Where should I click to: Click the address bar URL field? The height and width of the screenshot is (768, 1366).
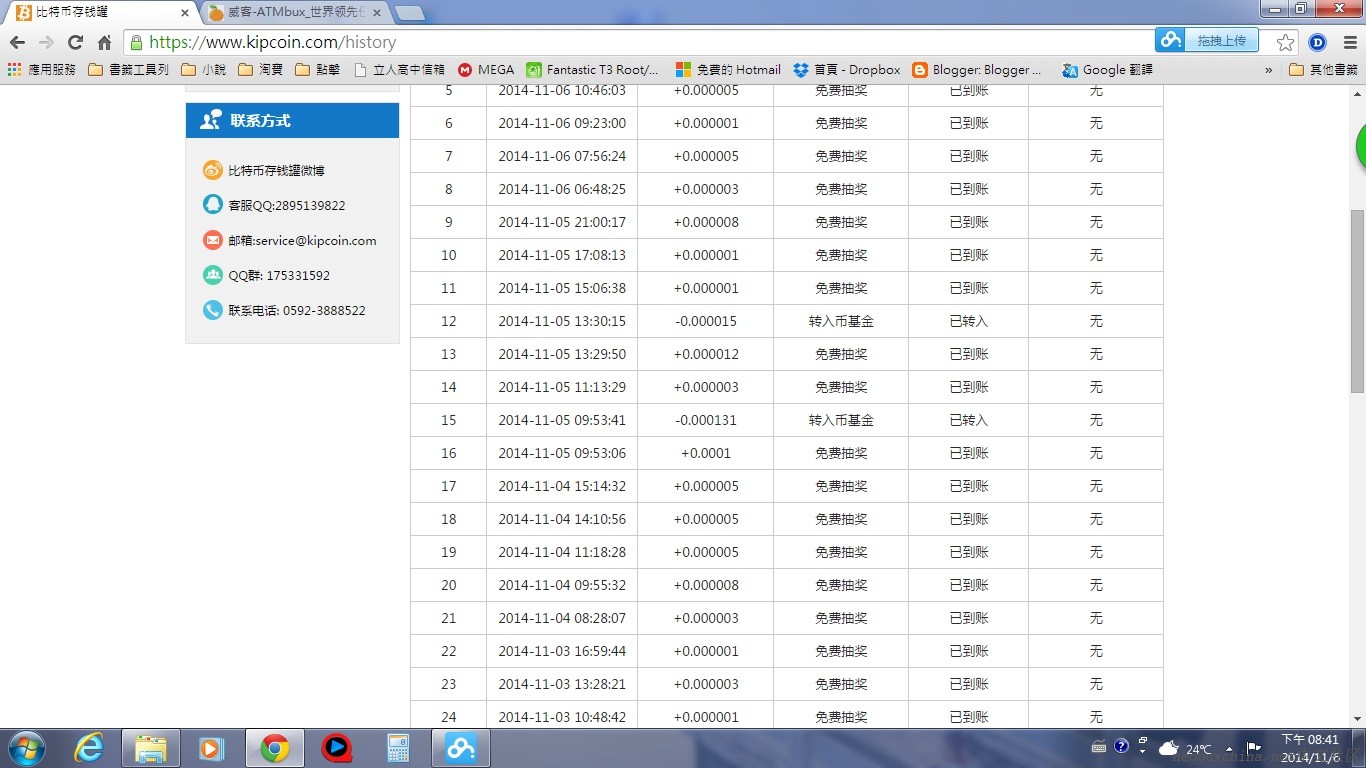pos(640,42)
